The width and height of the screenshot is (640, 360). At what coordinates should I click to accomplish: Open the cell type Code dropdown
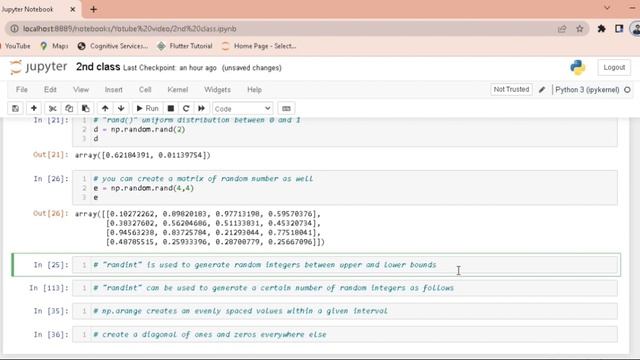point(242,109)
